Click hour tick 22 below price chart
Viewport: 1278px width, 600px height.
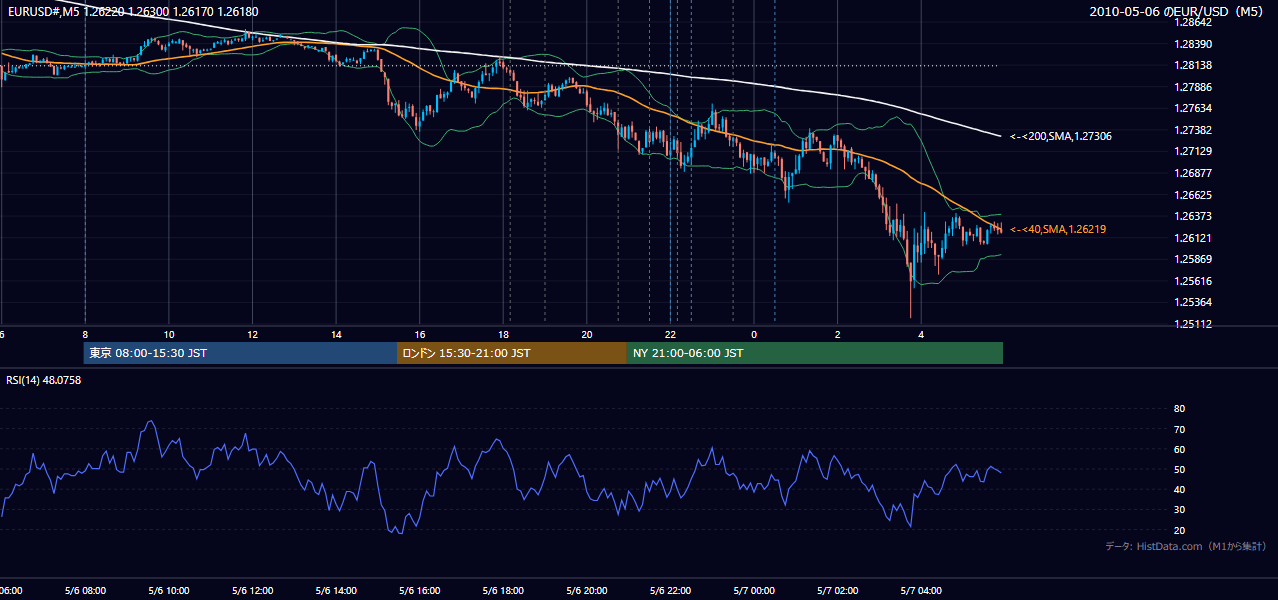click(671, 334)
